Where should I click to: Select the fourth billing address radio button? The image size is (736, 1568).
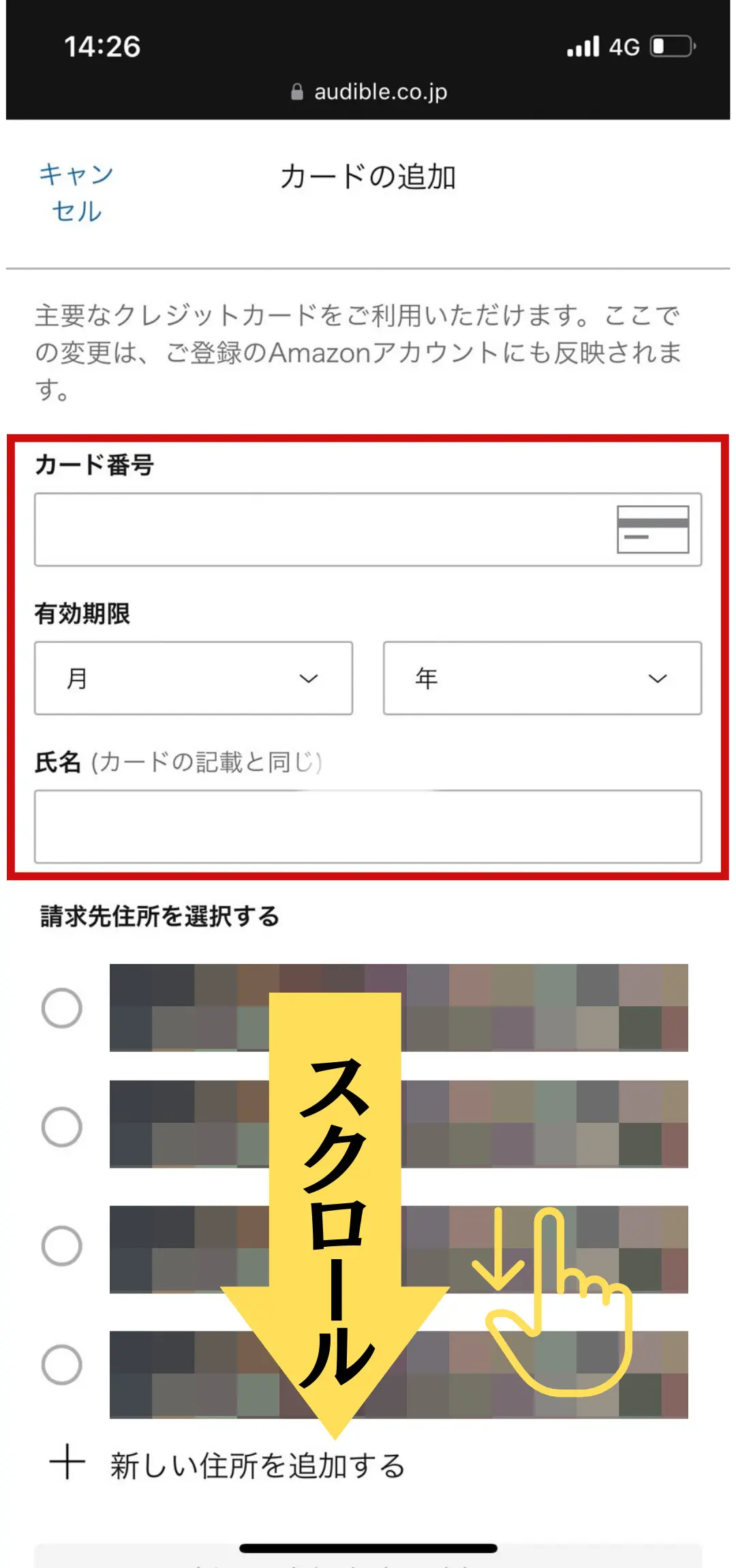click(62, 1365)
